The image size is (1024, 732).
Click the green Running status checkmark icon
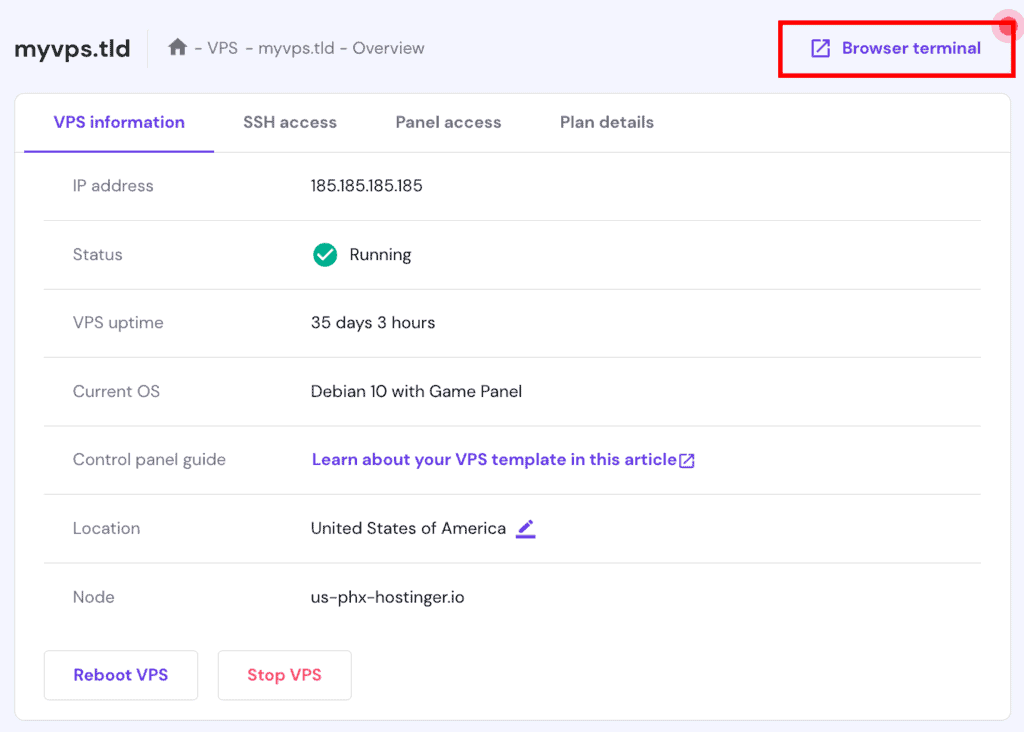click(x=324, y=255)
